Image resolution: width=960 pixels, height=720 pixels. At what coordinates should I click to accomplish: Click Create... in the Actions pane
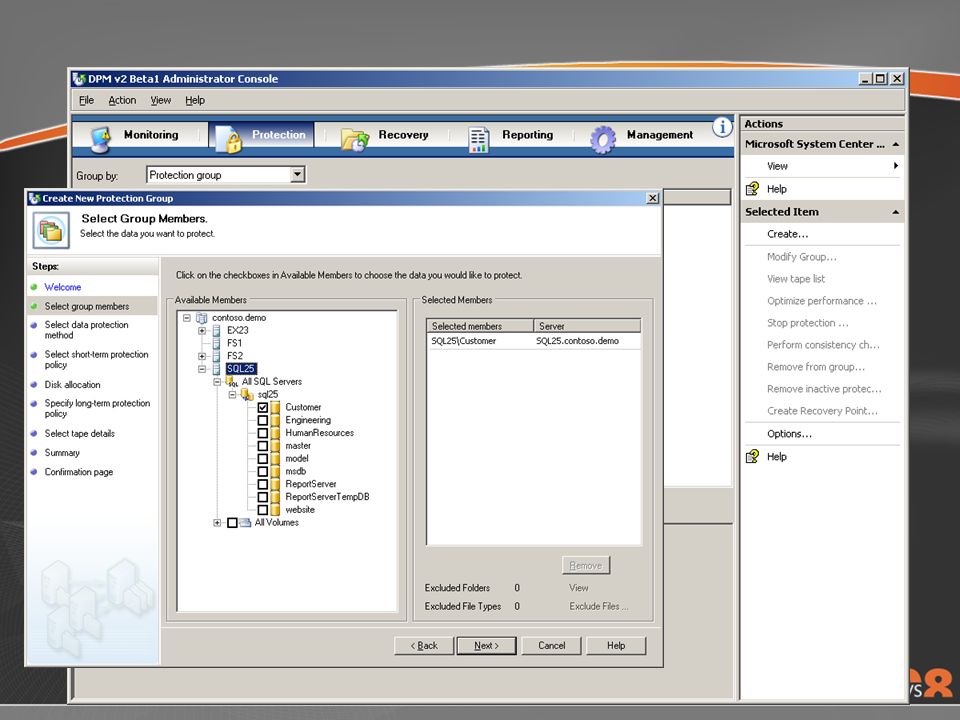coord(787,234)
